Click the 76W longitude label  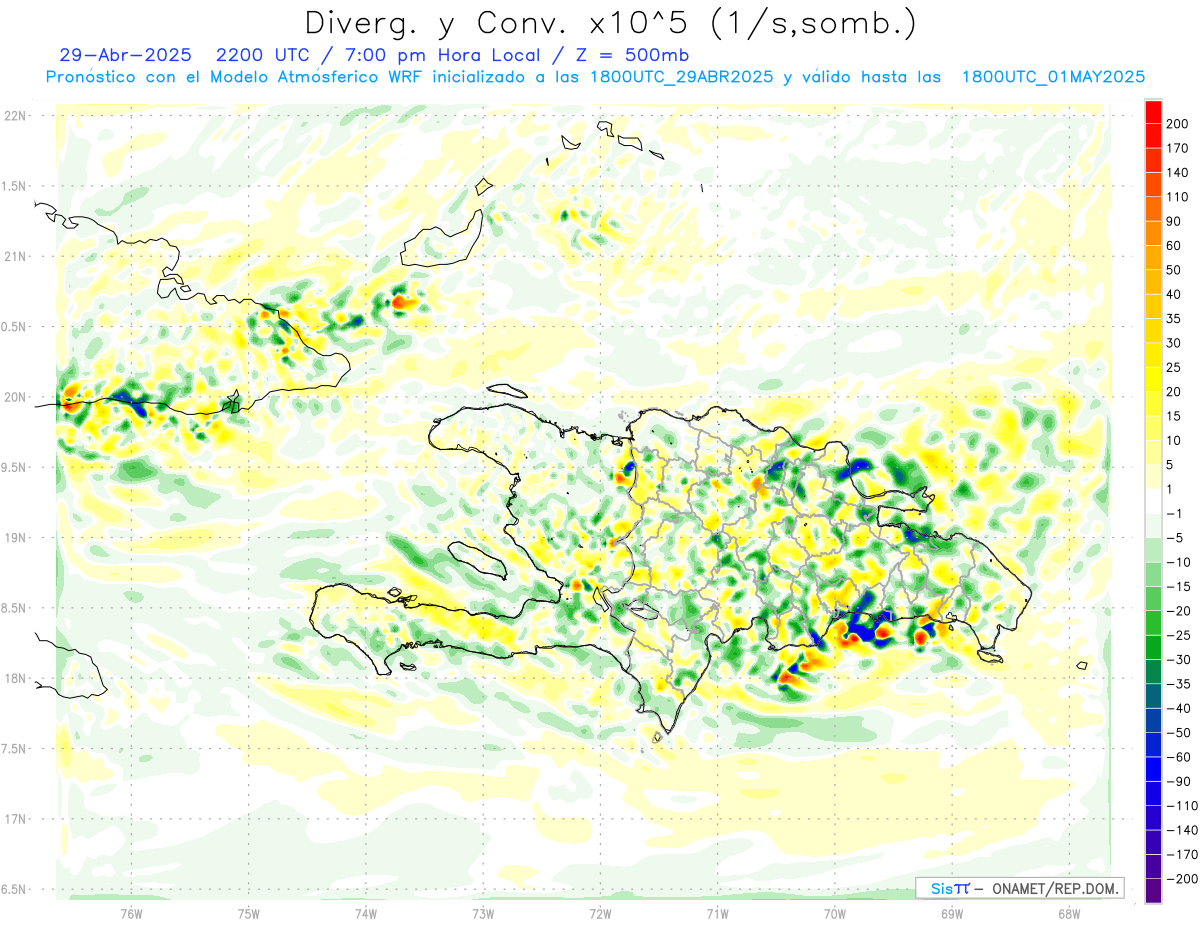pos(131,913)
